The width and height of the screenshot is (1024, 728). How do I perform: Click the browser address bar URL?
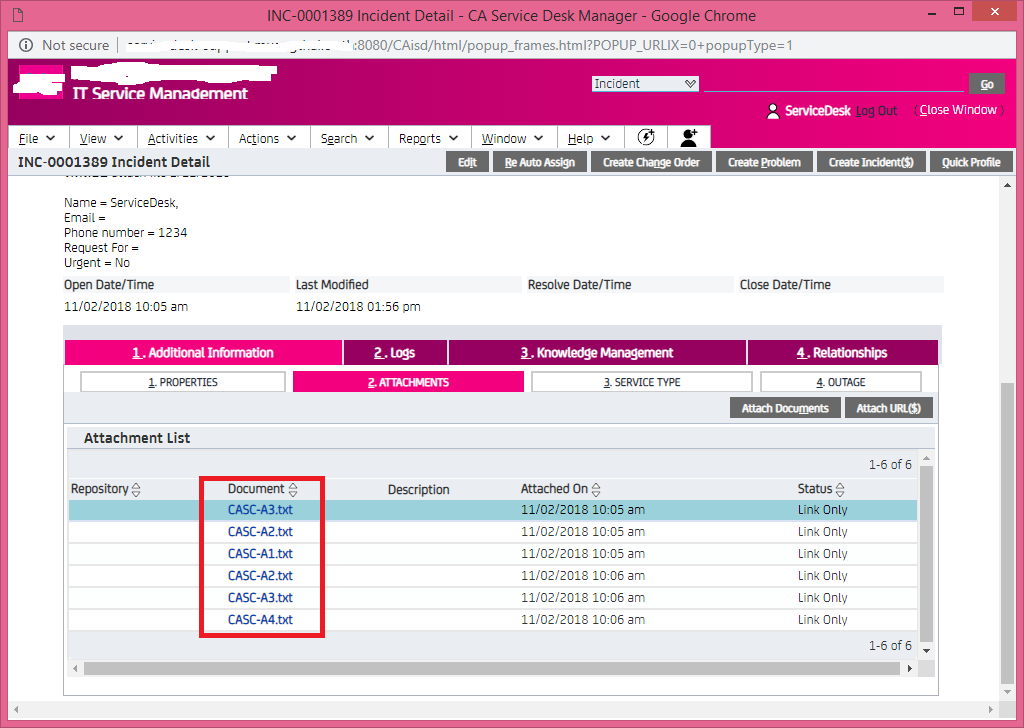(459, 45)
